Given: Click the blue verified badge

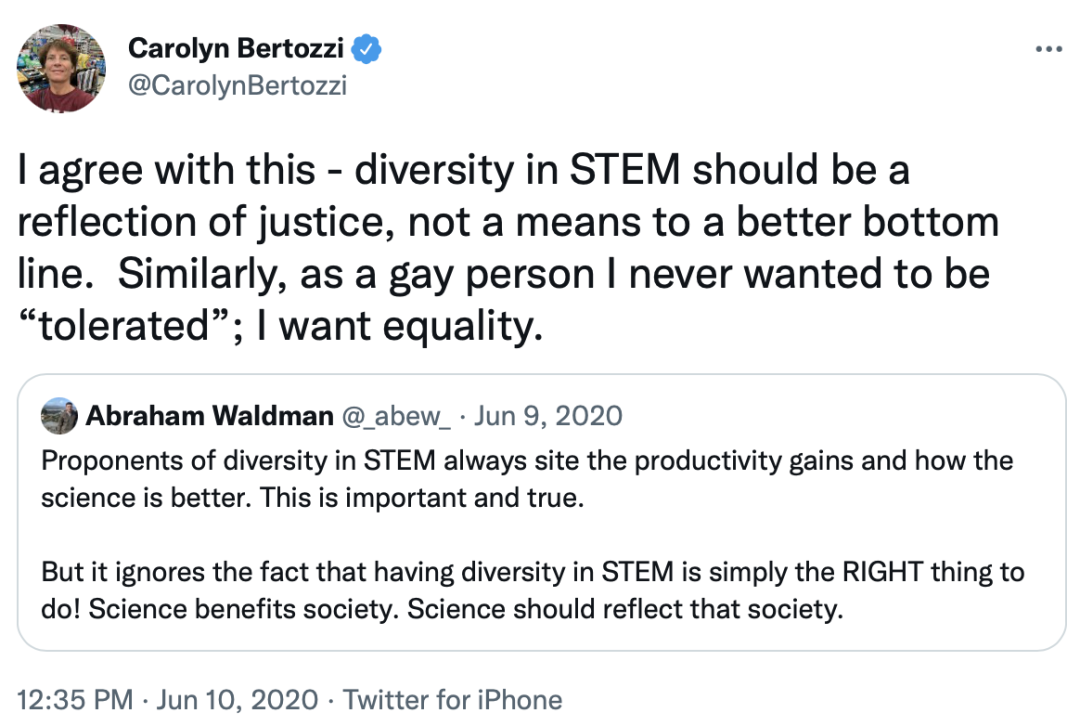Looking at the screenshot, I should pos(368,48).
